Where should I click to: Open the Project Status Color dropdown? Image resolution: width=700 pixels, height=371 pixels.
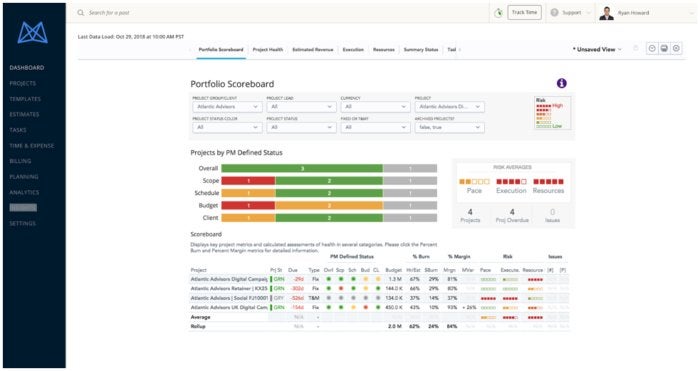click(x=227, y=127)
